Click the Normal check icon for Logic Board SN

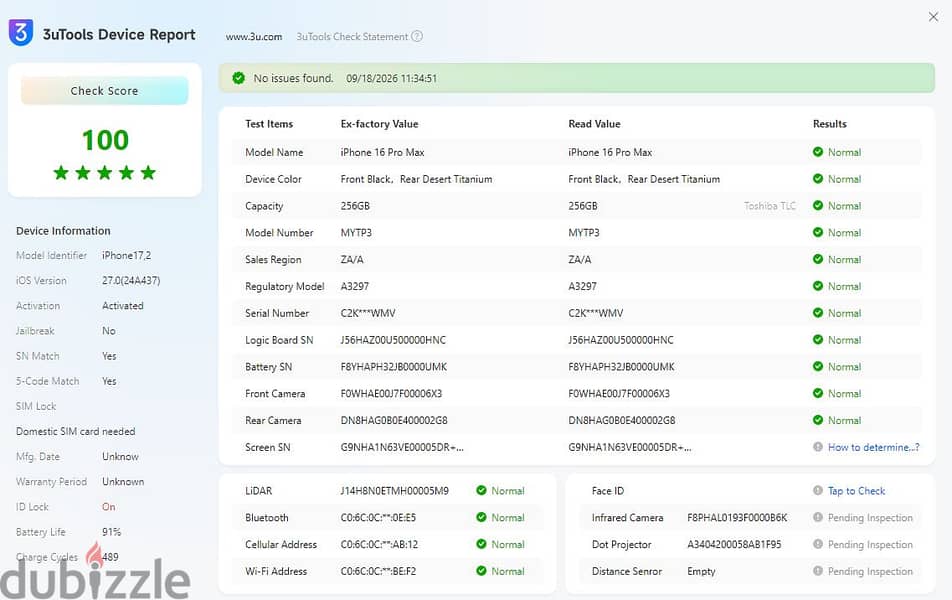[818, 339]
